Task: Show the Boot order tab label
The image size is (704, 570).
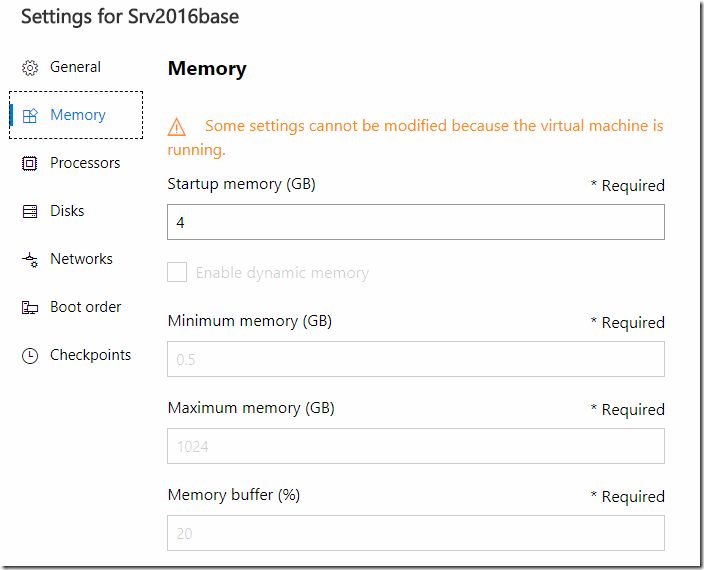Action: [x=85, y=307]
